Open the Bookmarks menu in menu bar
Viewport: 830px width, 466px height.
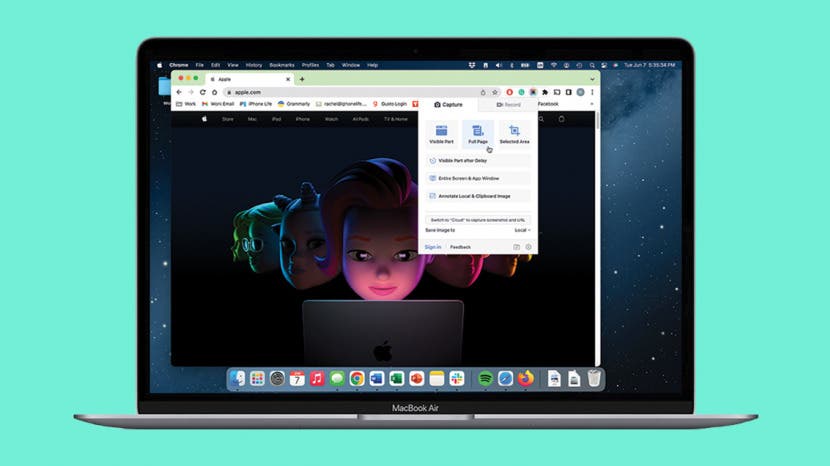(282, 65)
